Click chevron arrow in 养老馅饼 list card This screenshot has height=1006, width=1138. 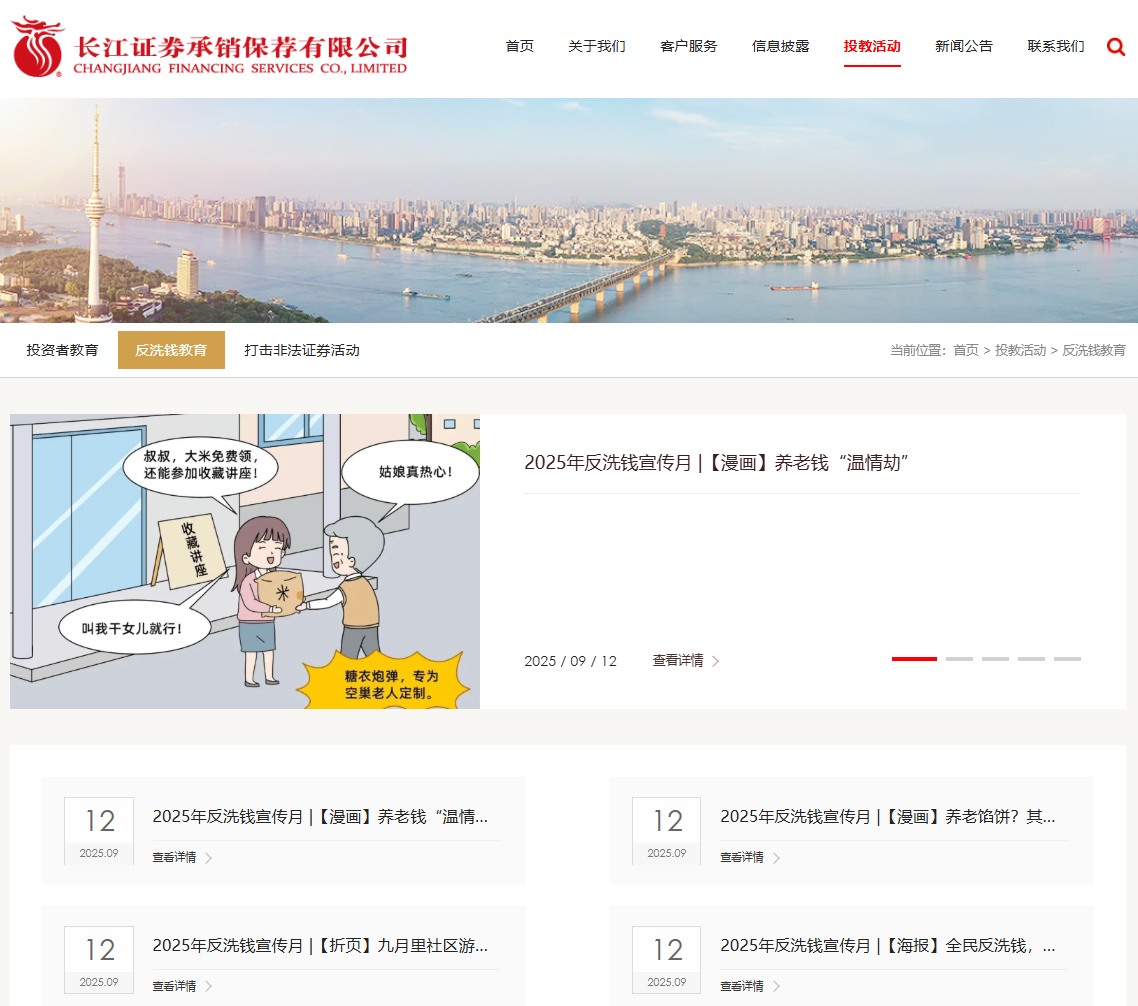click(x=776, y=858)
